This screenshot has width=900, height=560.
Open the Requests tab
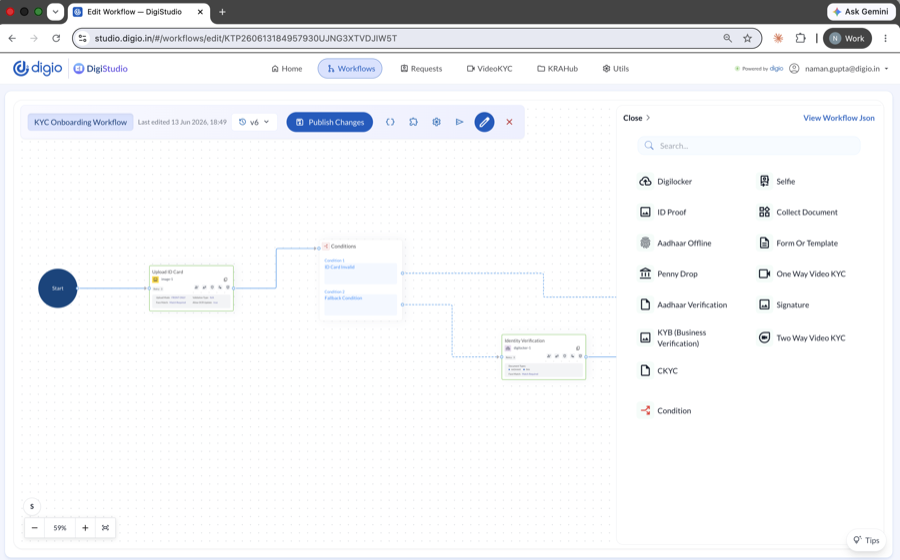click(x=421, y=68)
